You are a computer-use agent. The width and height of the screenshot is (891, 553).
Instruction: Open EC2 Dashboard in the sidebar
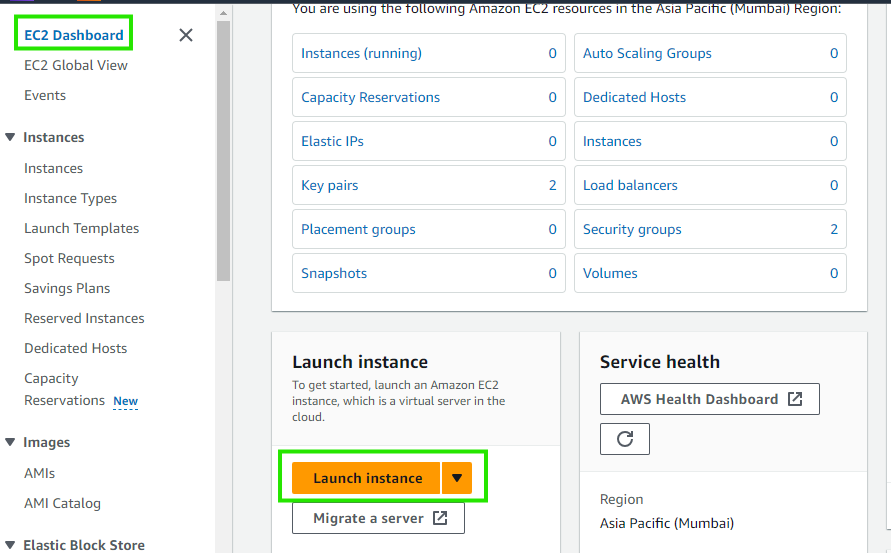74,35
